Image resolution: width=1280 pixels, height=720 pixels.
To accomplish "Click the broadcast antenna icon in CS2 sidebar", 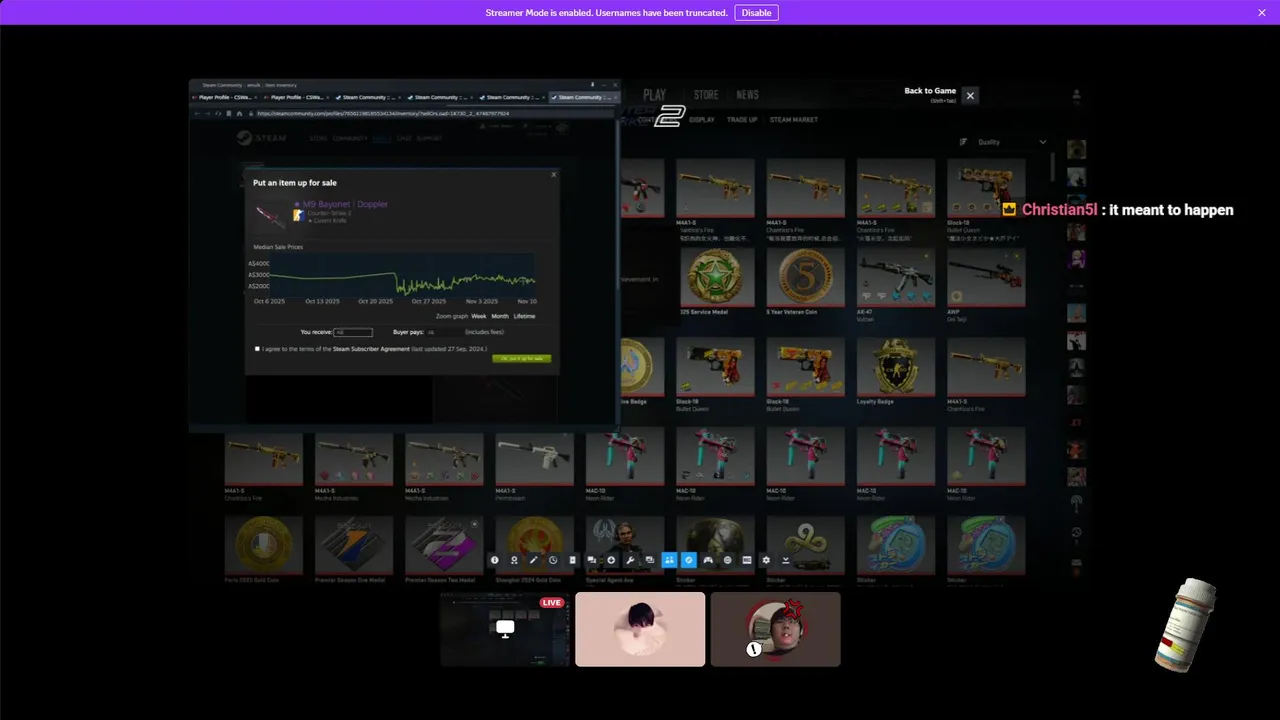I will coord(1076,502).
